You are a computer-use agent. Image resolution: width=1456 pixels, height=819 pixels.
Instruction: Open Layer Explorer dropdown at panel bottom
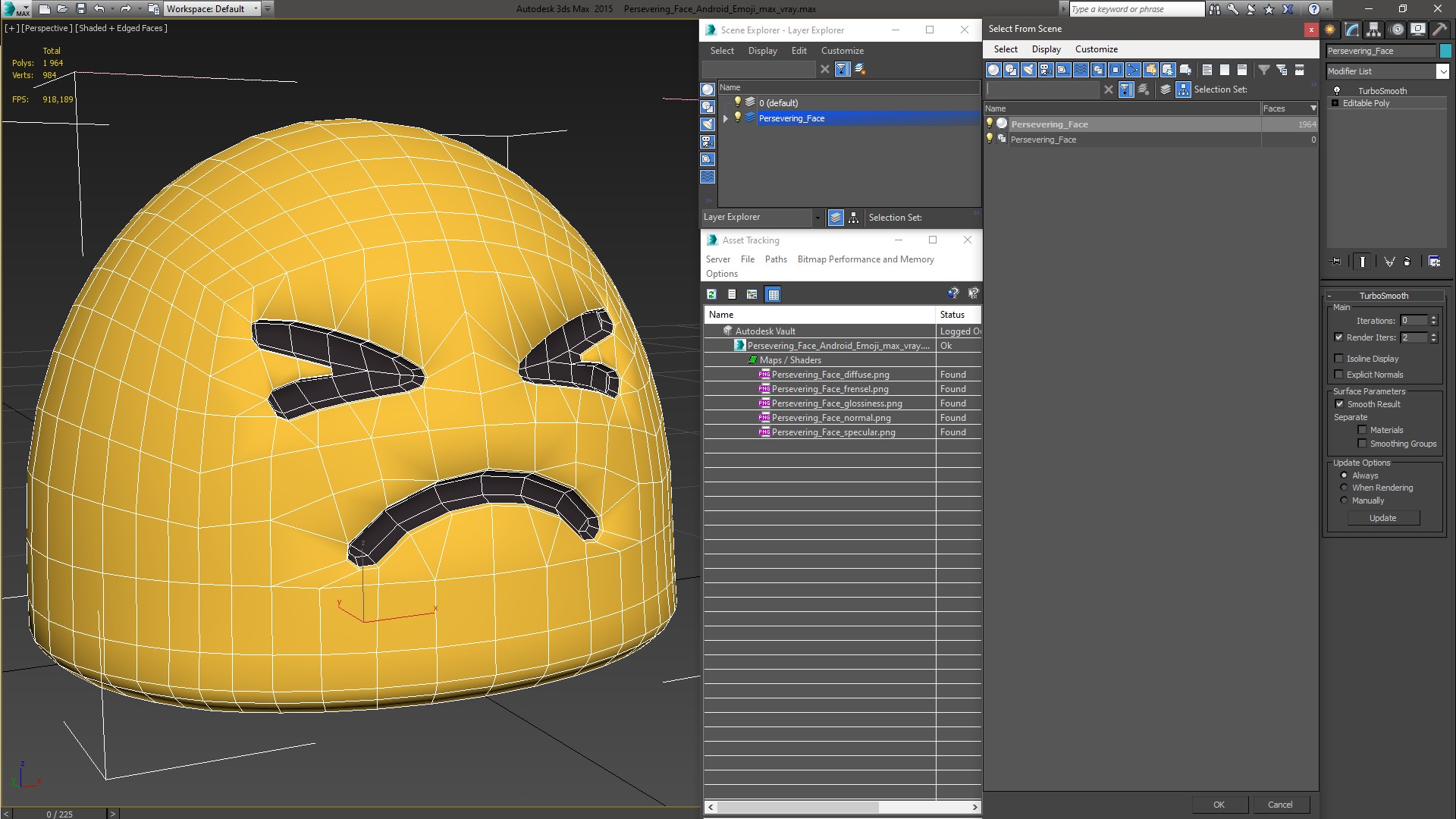click(817, 218)
